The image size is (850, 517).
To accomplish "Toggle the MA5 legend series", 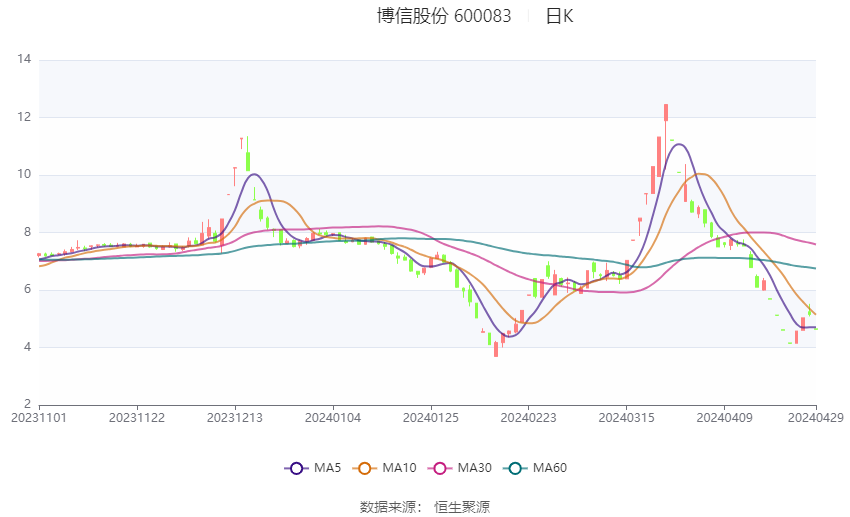I will point(313,468).
